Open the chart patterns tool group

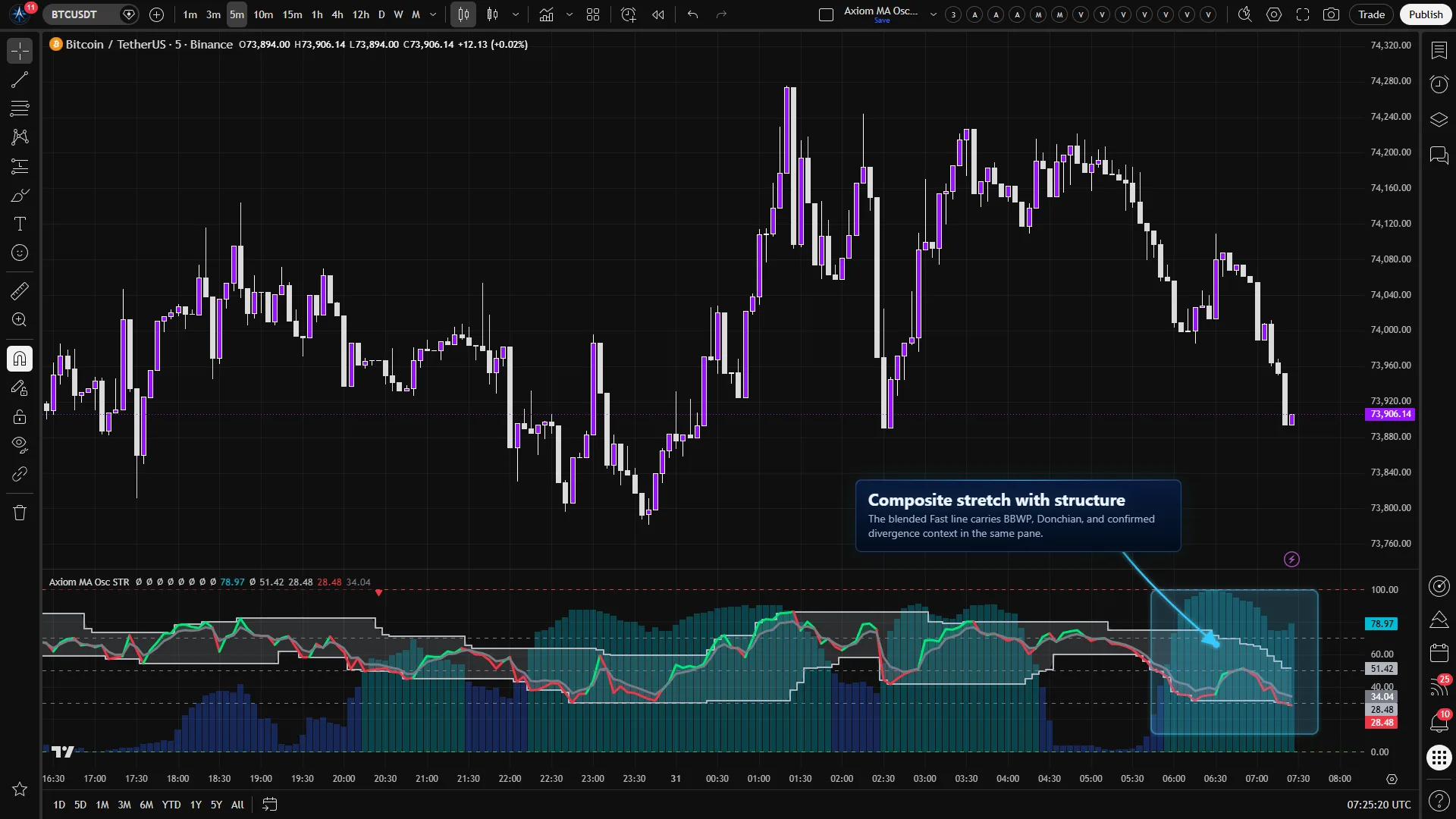[20, 137]
